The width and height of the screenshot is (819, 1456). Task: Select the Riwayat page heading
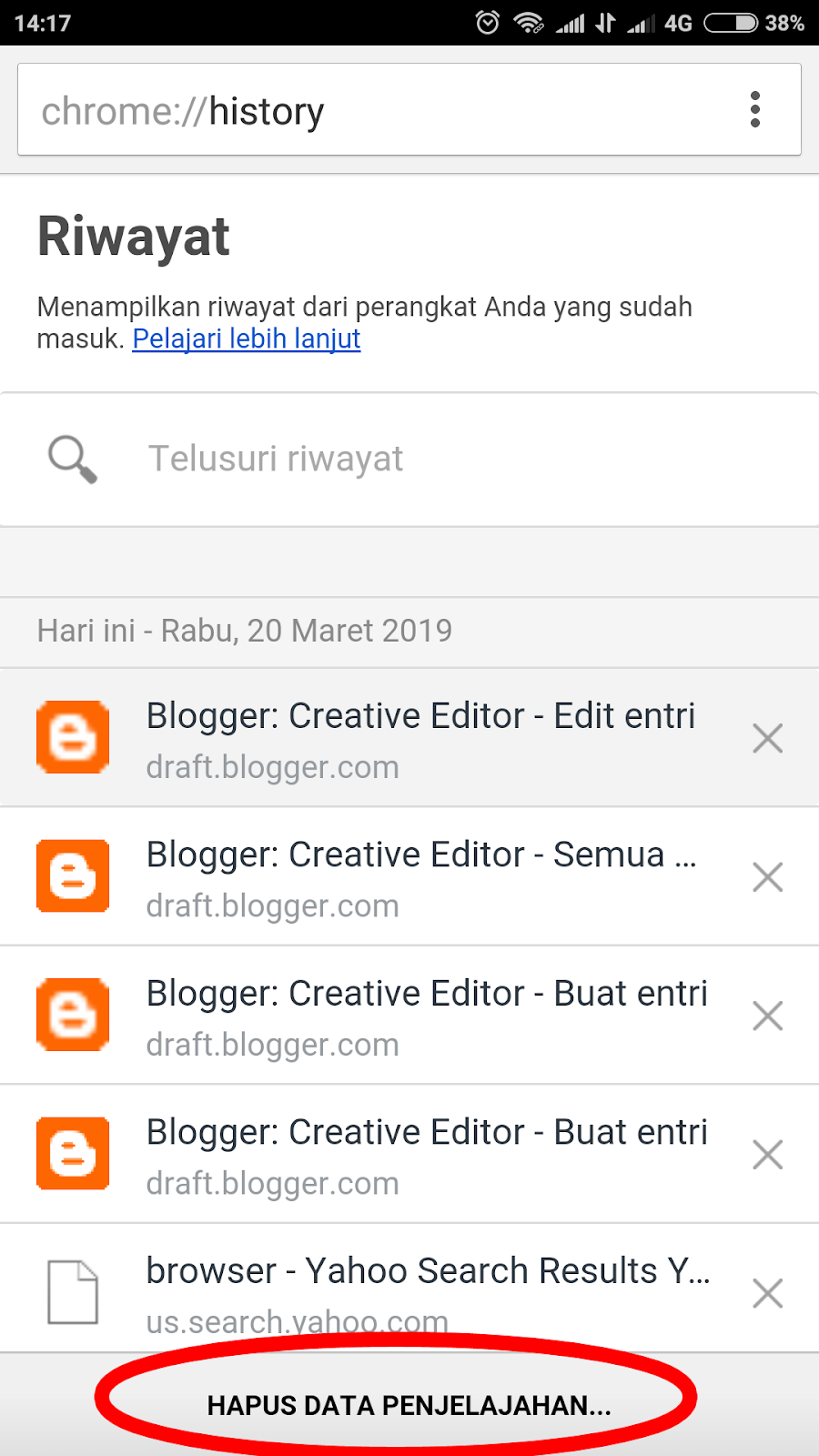[133, 237]
